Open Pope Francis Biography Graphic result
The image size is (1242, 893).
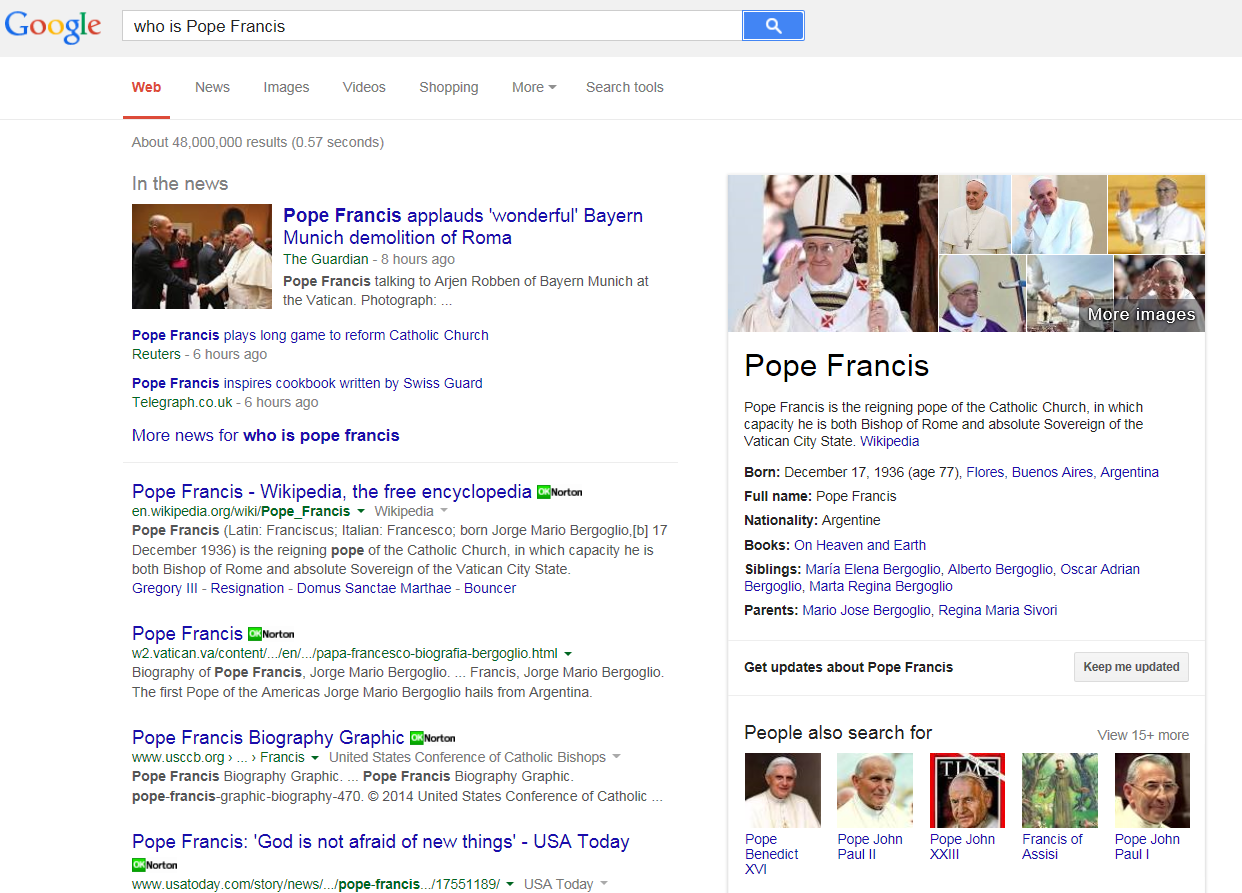click(268, 737)
